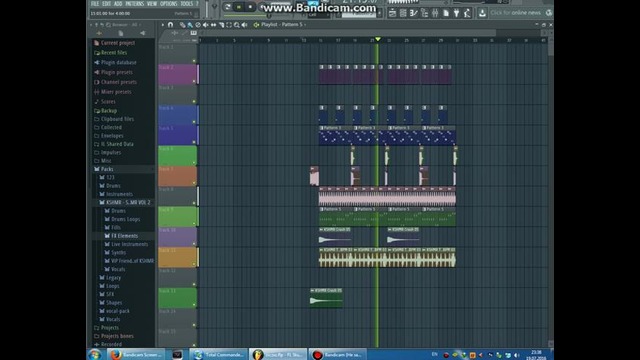Viewport: 640px width, 360px height.
Task: Switch browser to plugin database speaker icon
Action: [142, 33]
